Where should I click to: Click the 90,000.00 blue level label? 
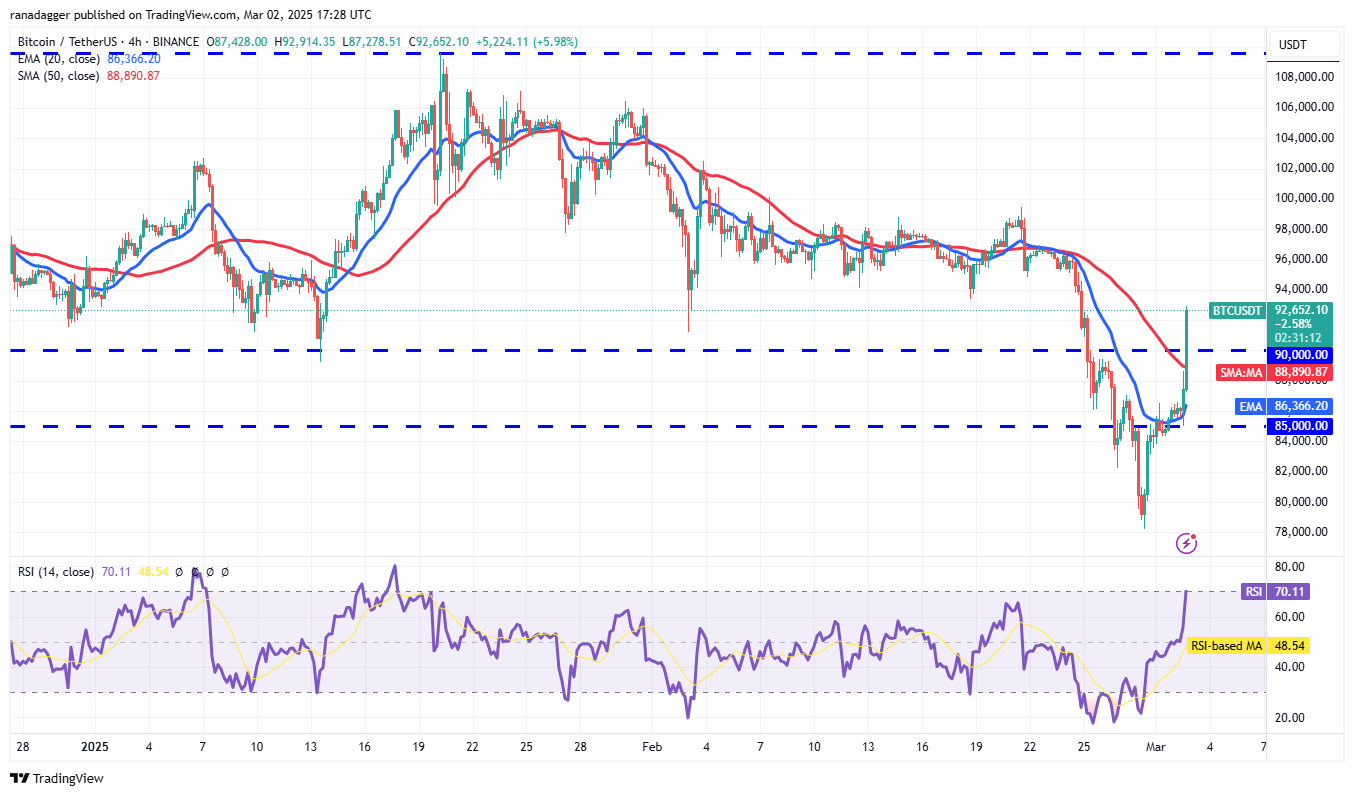(1301, 355)
